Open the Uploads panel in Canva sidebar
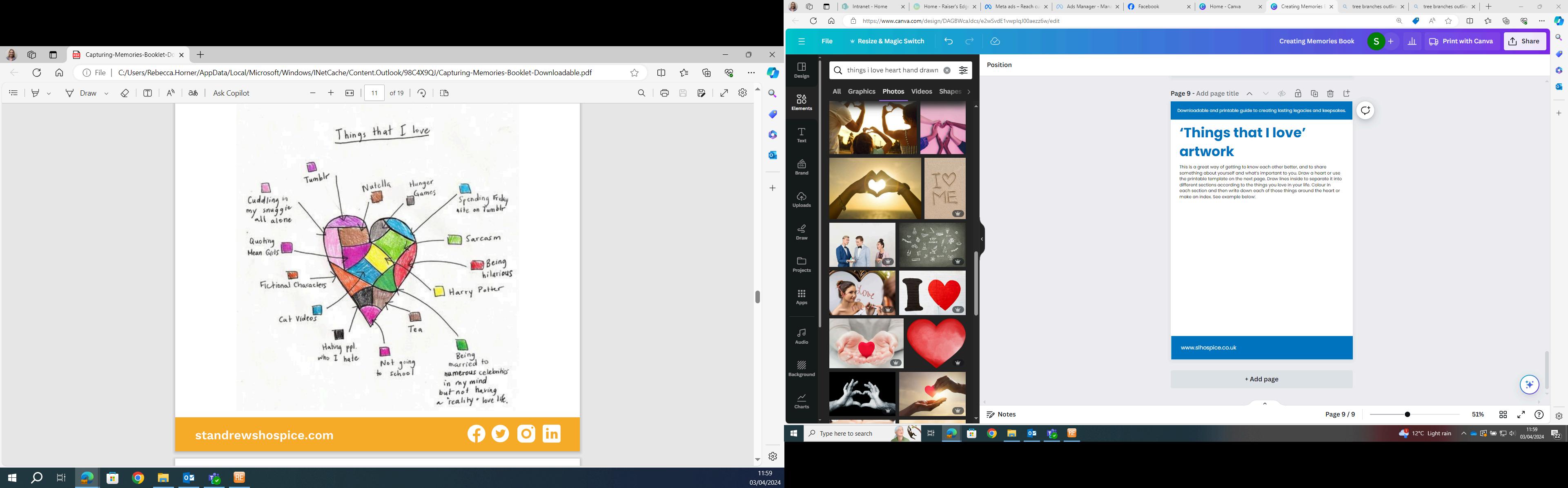This screenshot has height=488, width=1568. (x=801, y=199)
